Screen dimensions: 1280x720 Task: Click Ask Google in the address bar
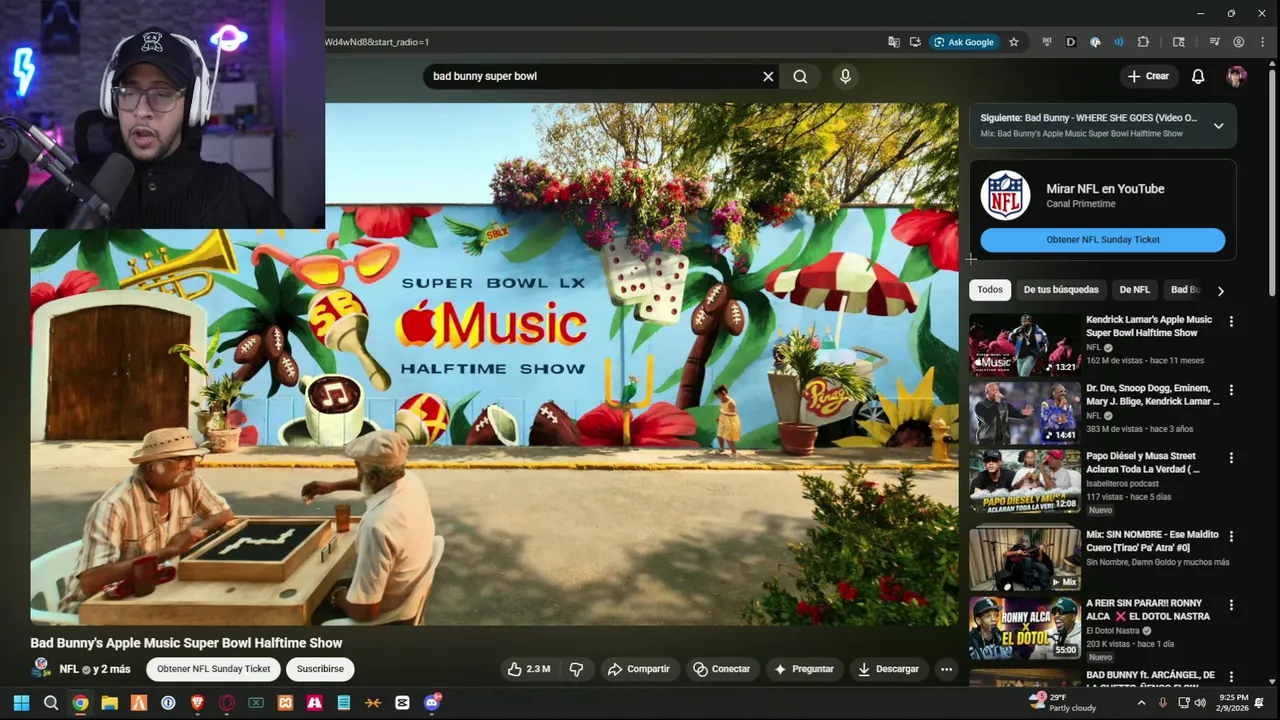click(964, 42)
